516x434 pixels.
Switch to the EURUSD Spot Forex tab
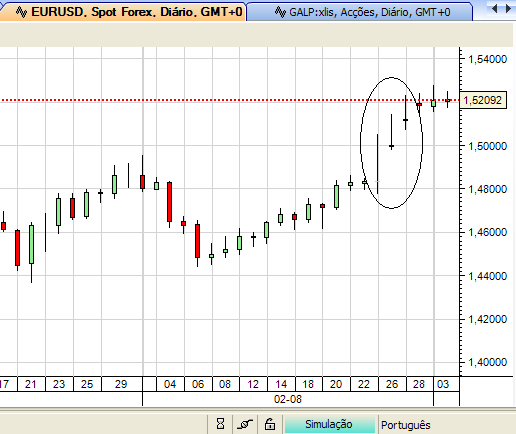tap(123, 12)
